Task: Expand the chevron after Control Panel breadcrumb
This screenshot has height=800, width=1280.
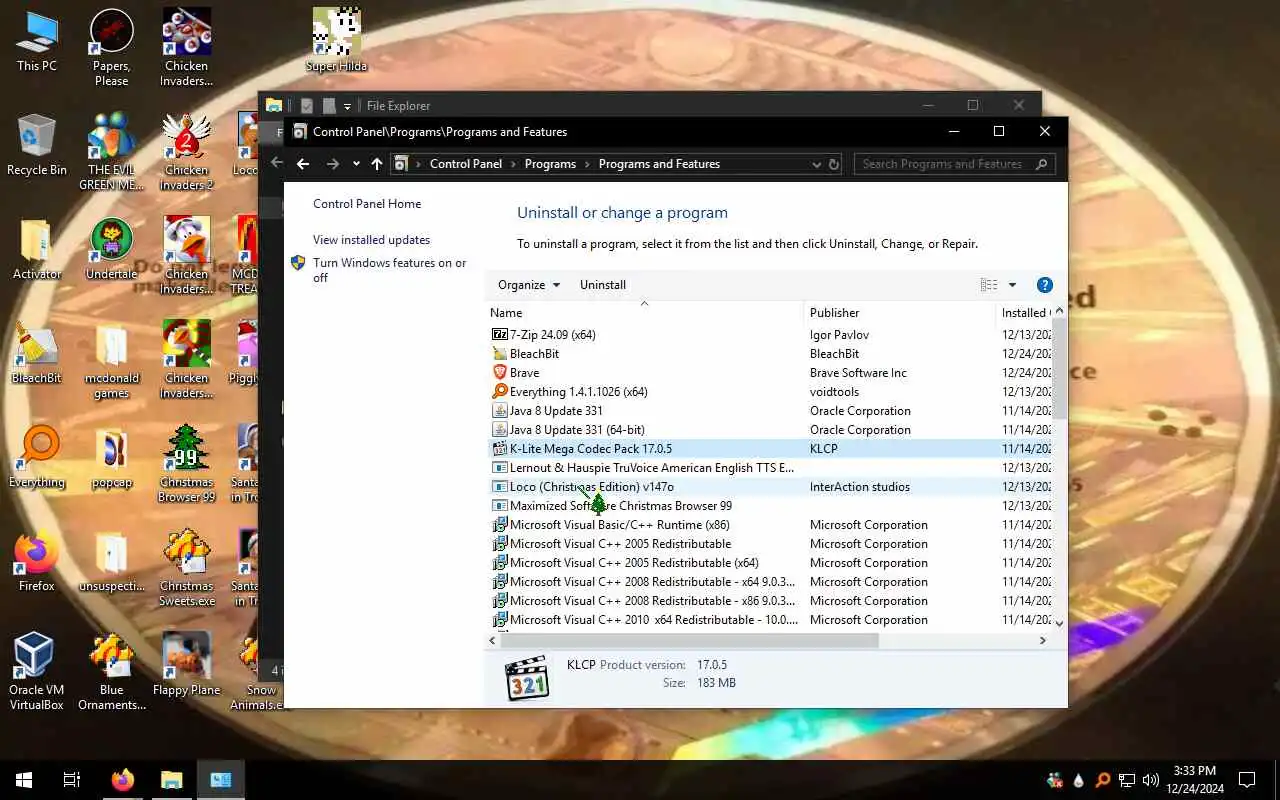Action: coord(513,164)
